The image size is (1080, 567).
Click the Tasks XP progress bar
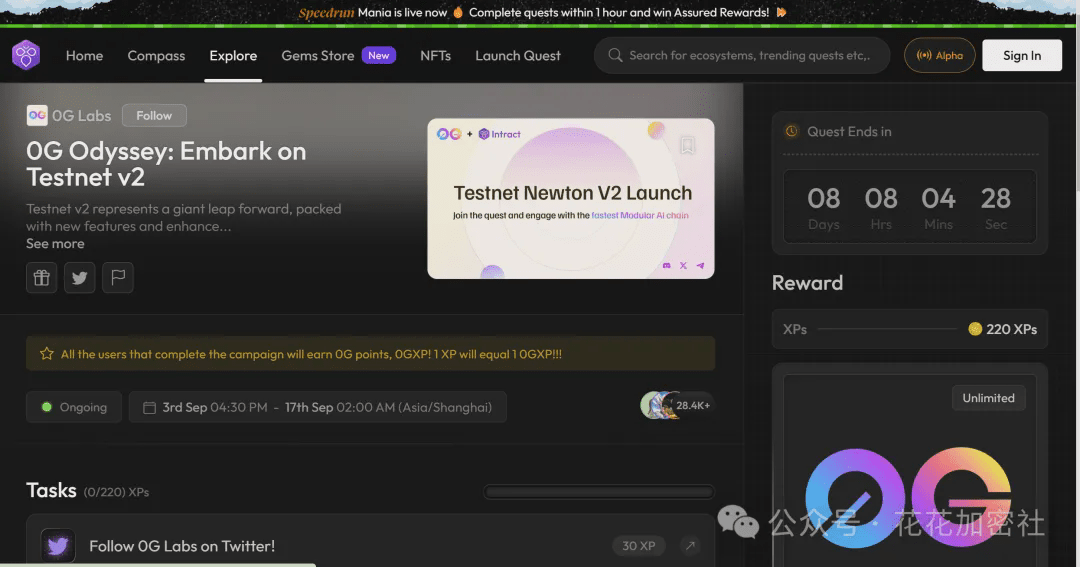point(599,492)
